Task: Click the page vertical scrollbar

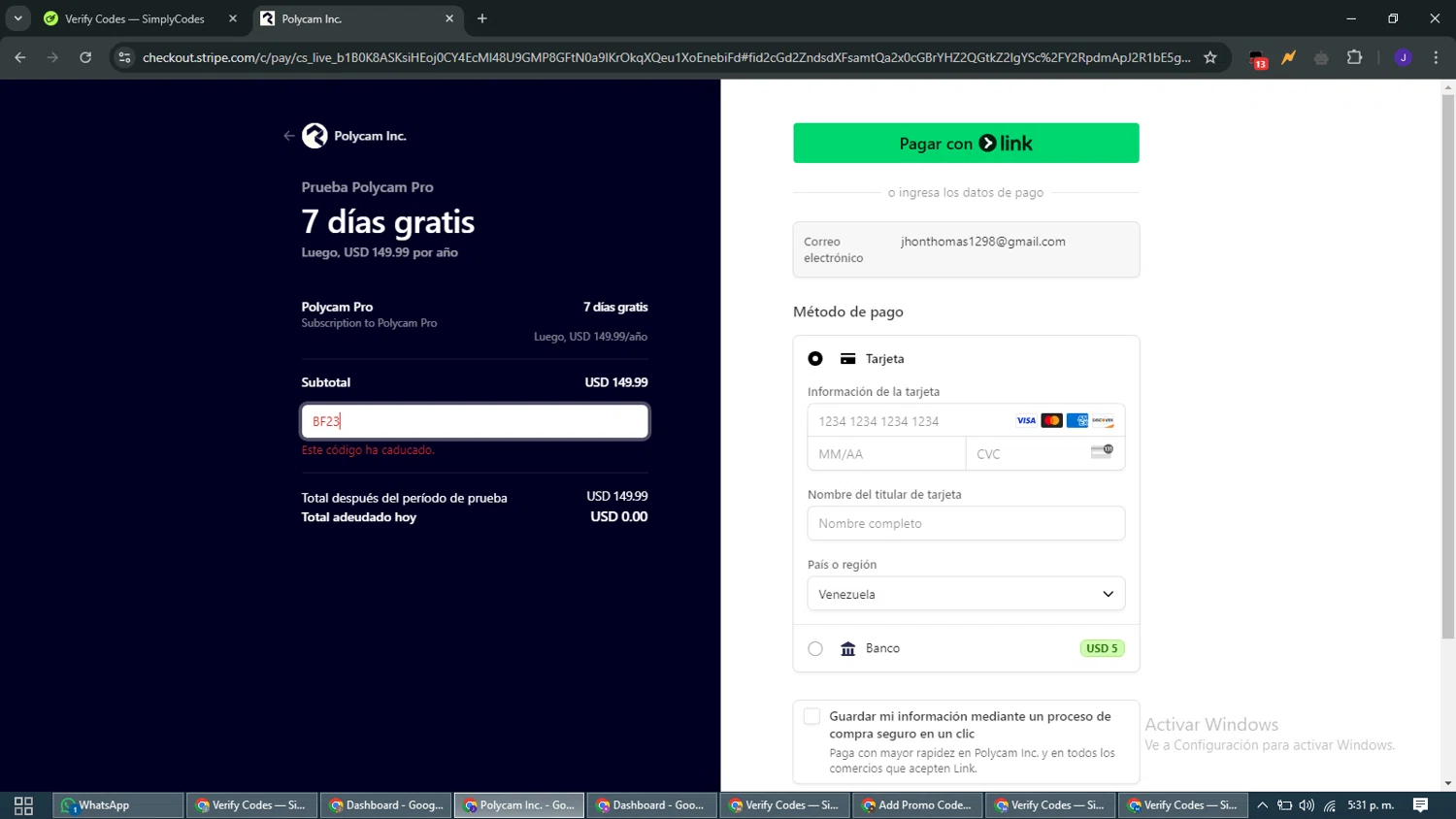Action: (x=1448, y=366)
